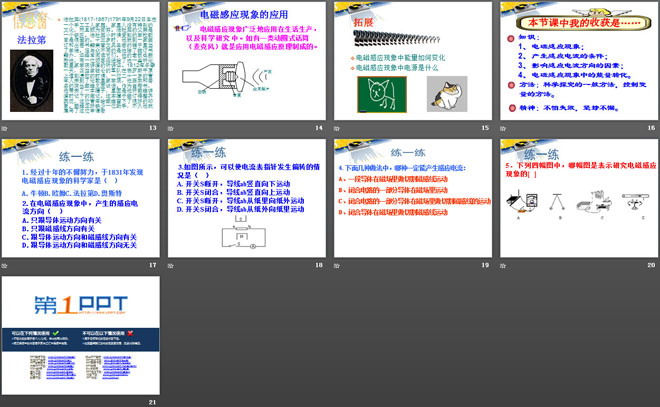
Task: Click slide number 16 label
Action: (x=651, y=128)
